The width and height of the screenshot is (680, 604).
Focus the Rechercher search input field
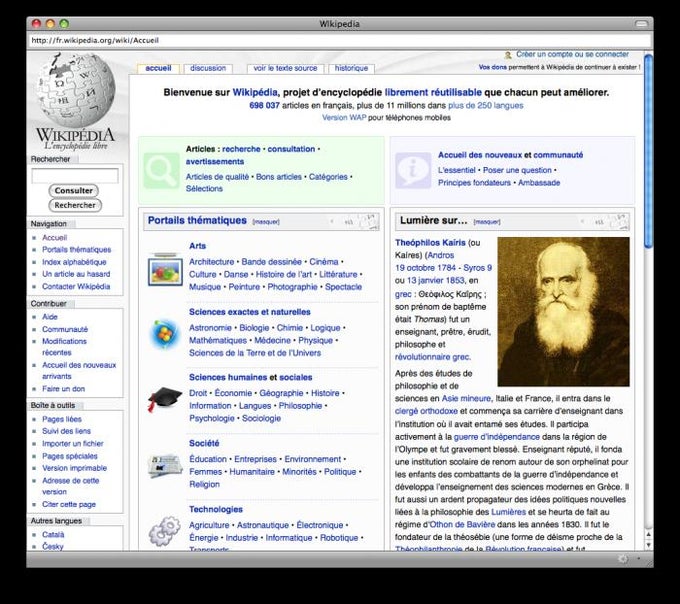click(75, 176)
